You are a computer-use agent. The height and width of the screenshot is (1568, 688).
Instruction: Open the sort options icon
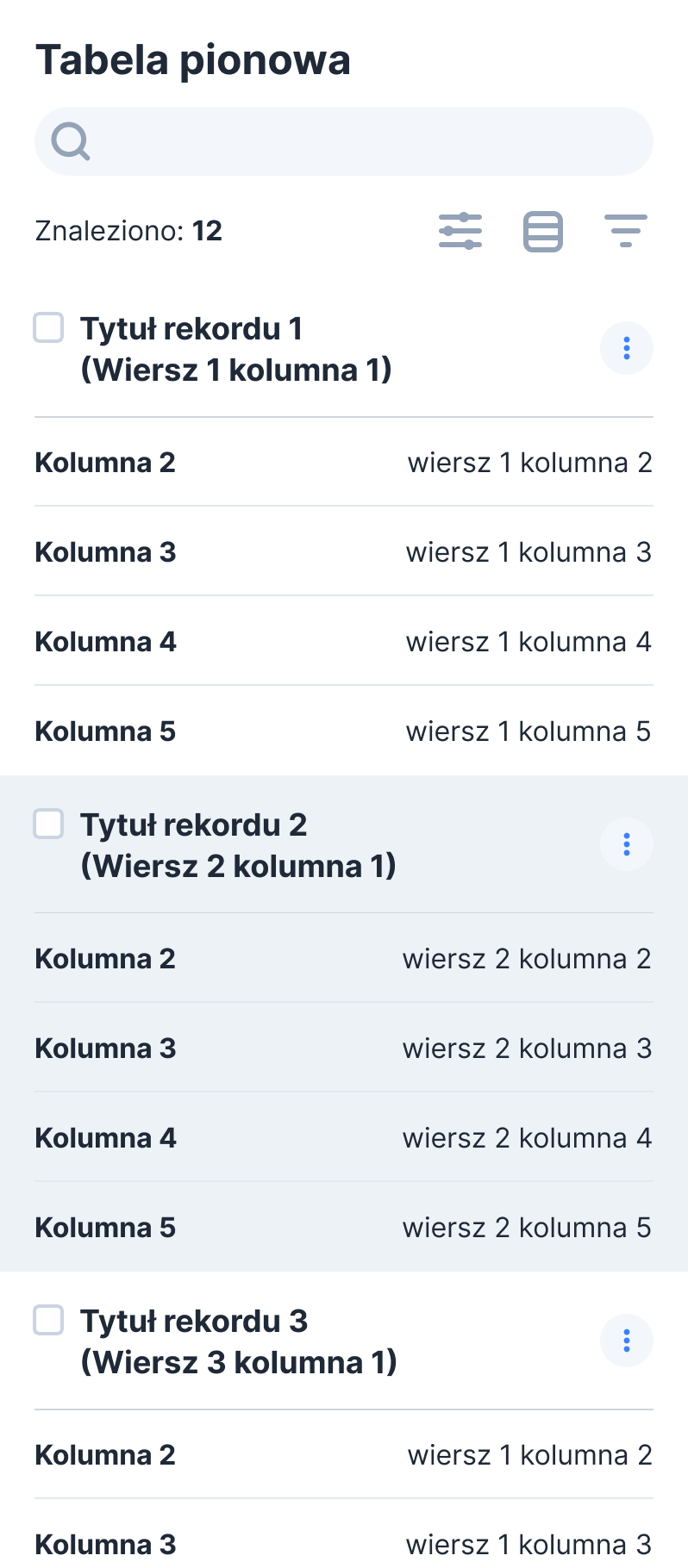coord(626,231)
